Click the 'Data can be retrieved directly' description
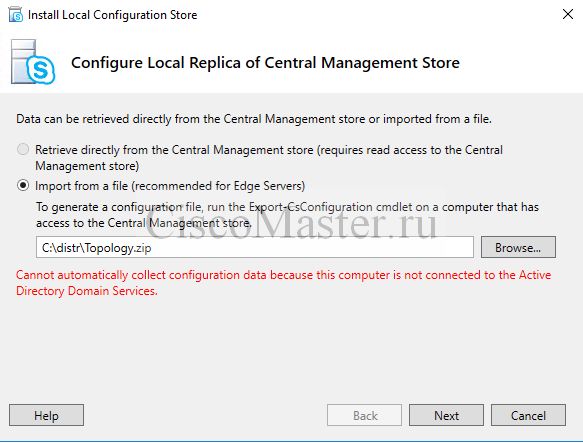 pyautogui.click(x=254, y=119)
